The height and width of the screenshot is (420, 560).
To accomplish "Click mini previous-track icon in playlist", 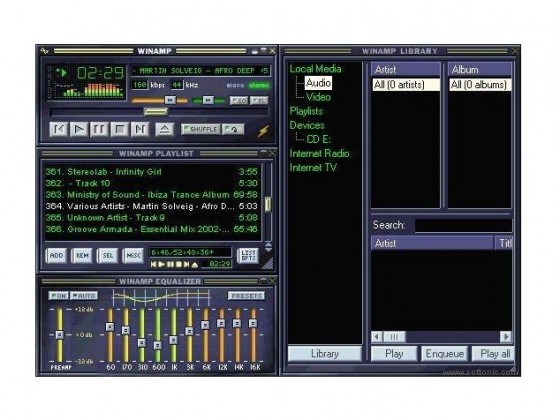I will pyautogui.click(x=153, y=264).
